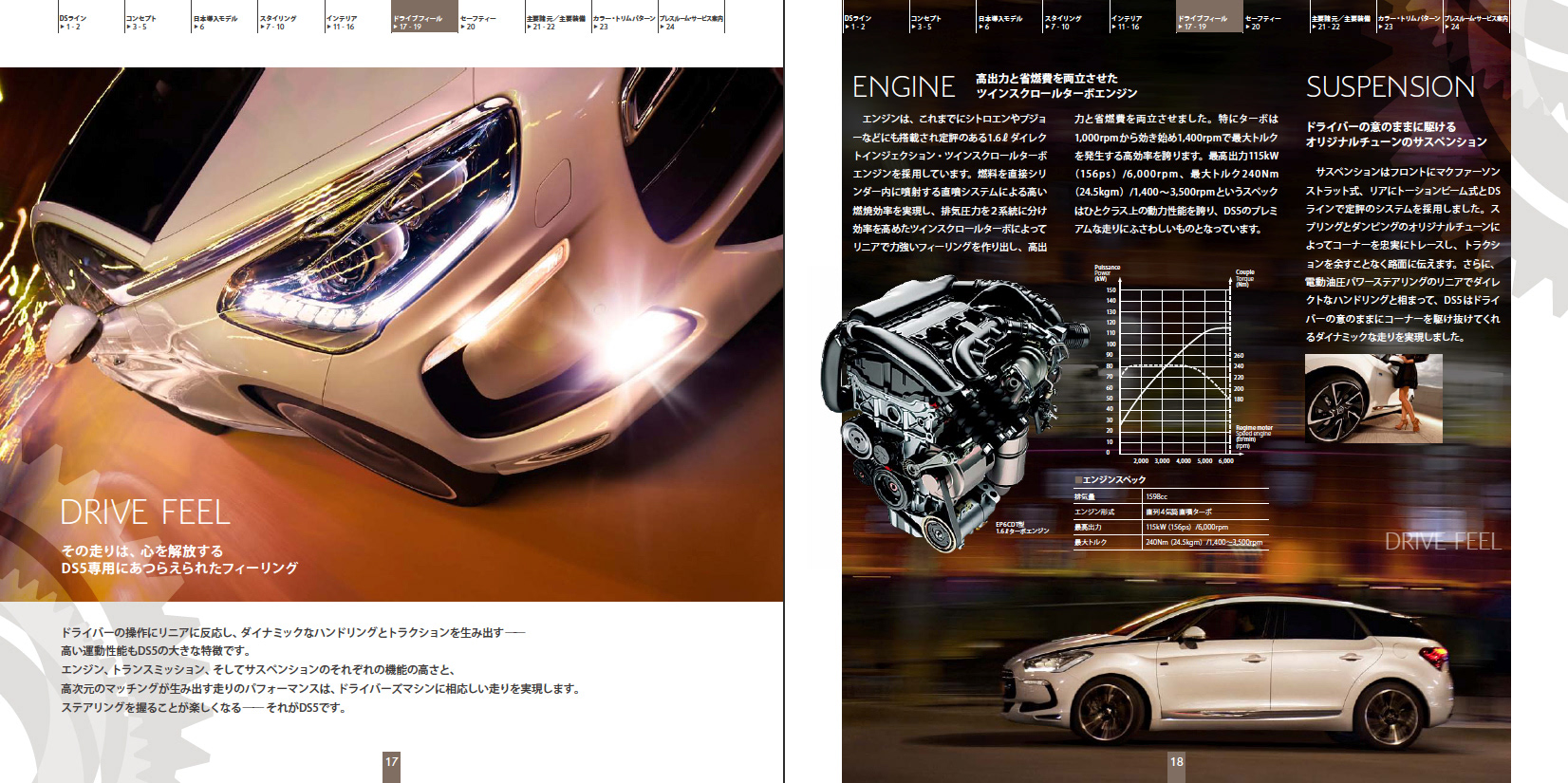Jump to セーフティー 20 tab on page 17
Screen dimensions: 1568x783
492,18
